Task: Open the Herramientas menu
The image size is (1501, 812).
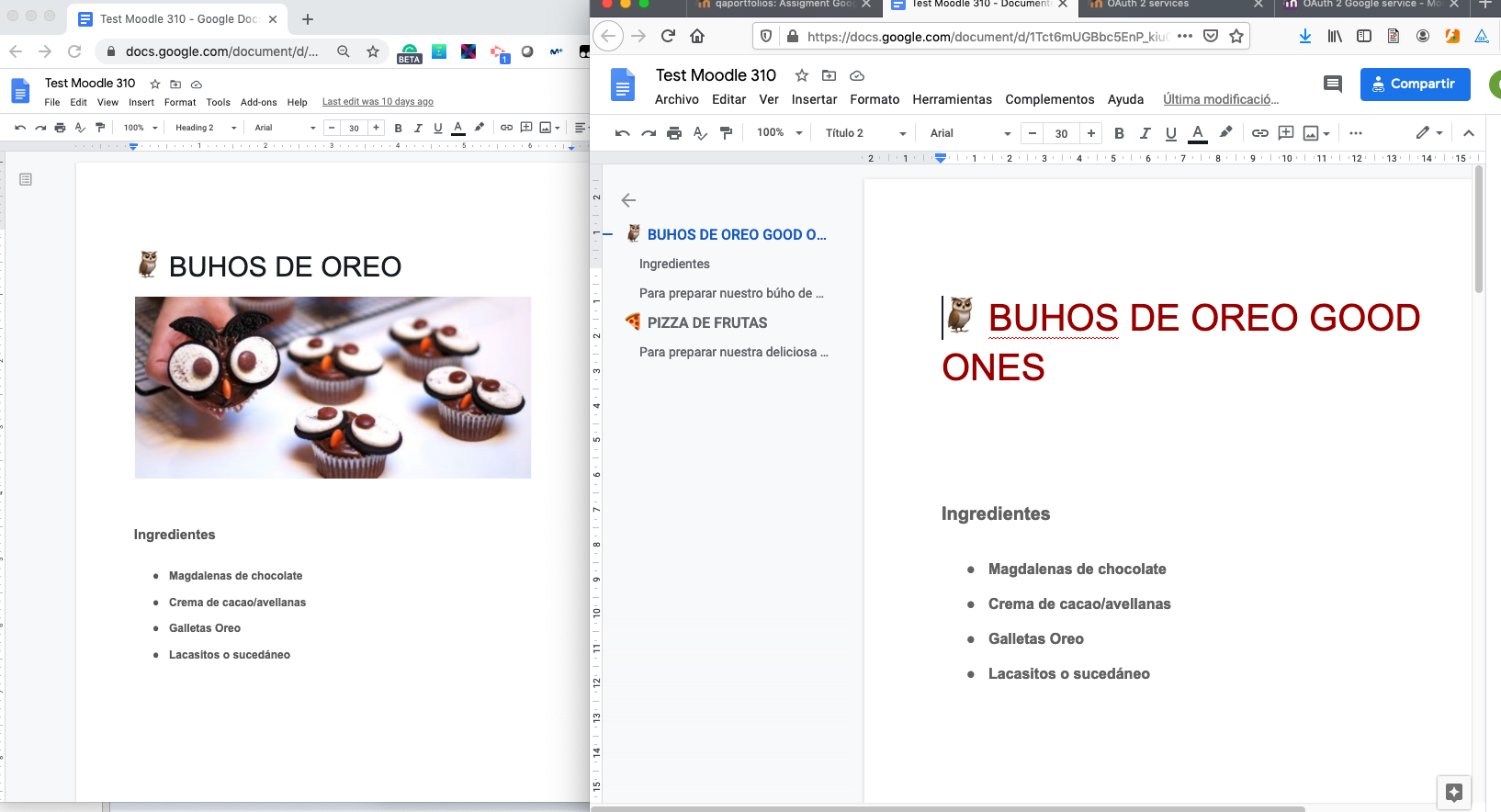Action: pyautogui.click(x=952, y=99)
